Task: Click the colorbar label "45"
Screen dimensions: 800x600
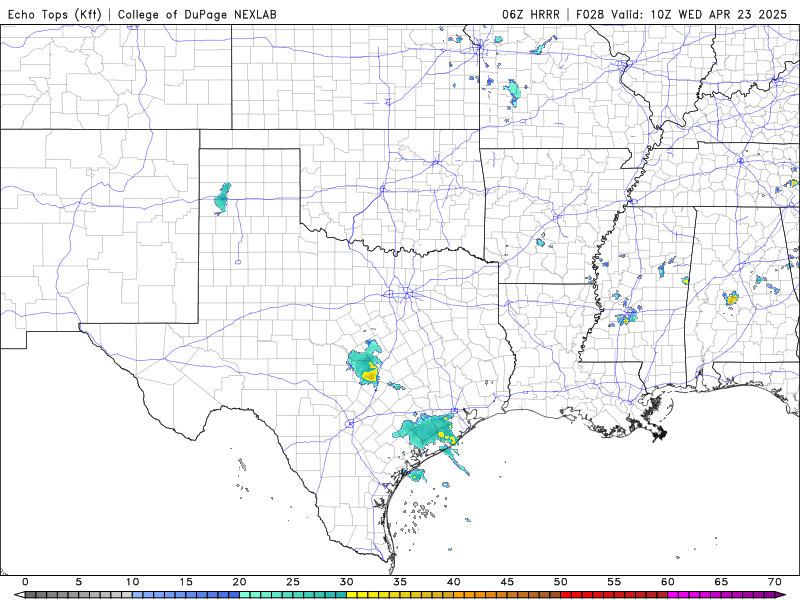Action: (507, 582)
